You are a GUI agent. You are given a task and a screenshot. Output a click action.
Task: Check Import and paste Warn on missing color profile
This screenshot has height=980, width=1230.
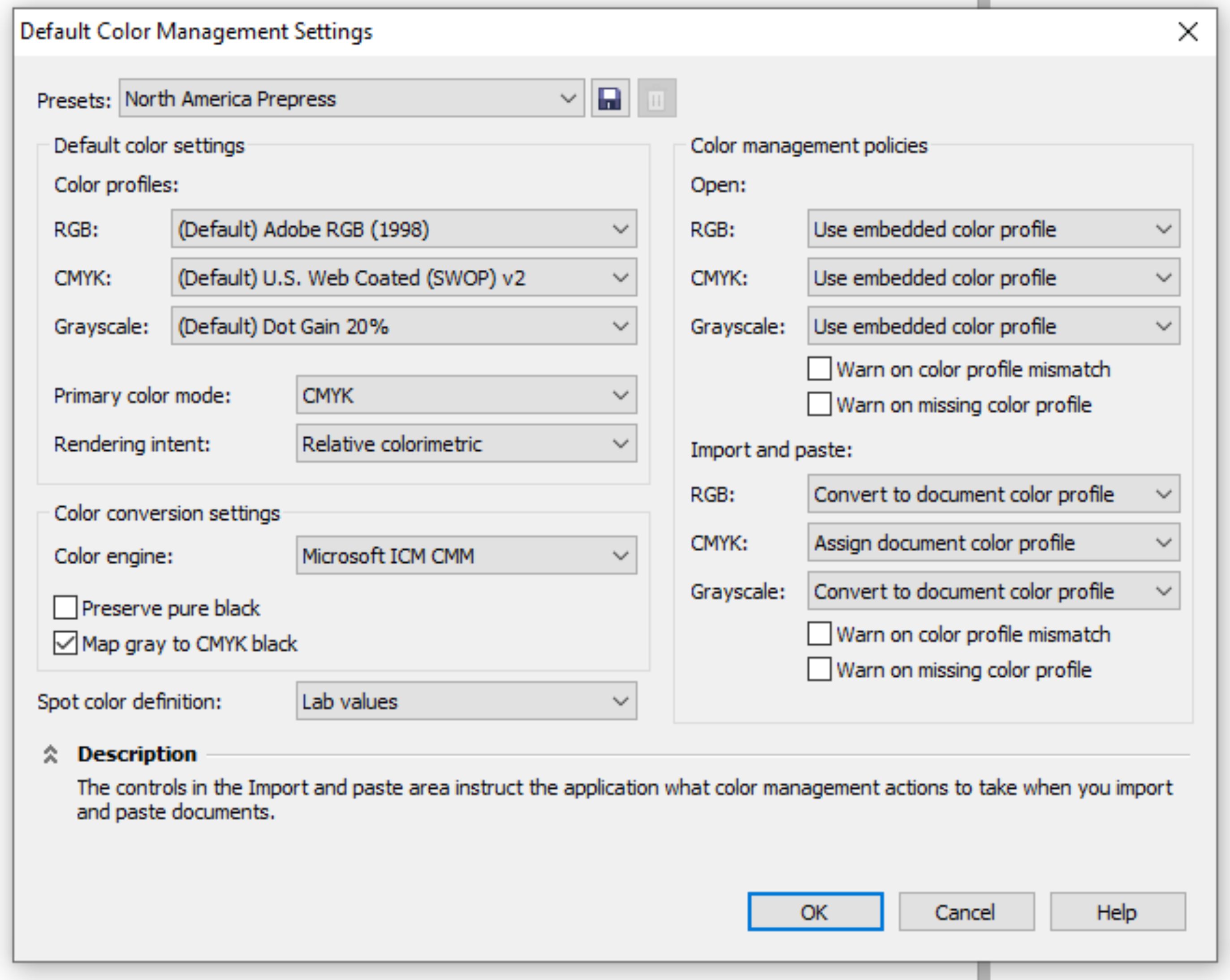point(819,669)
